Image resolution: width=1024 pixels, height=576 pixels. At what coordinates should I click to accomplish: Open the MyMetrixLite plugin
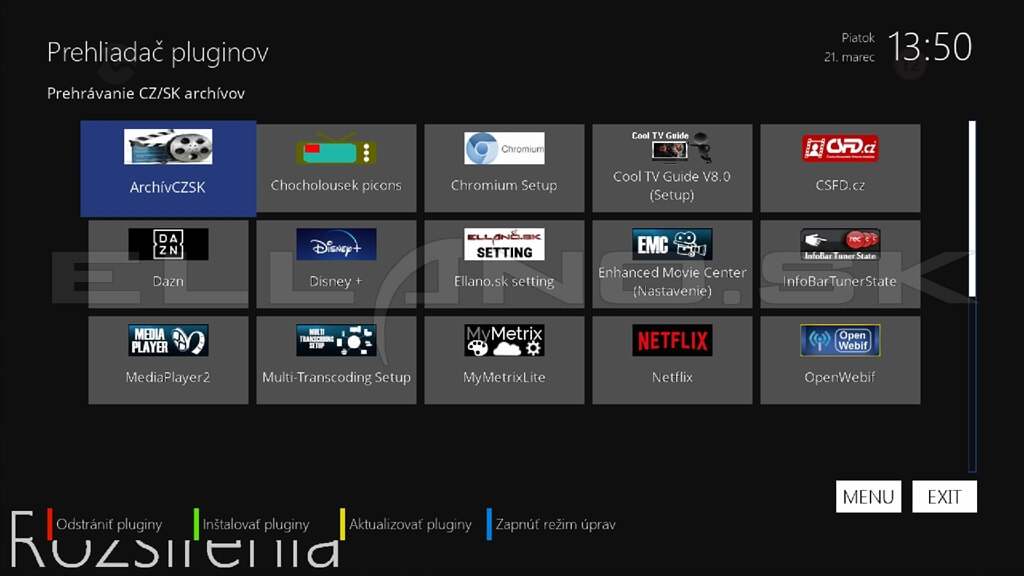(504, 360)
